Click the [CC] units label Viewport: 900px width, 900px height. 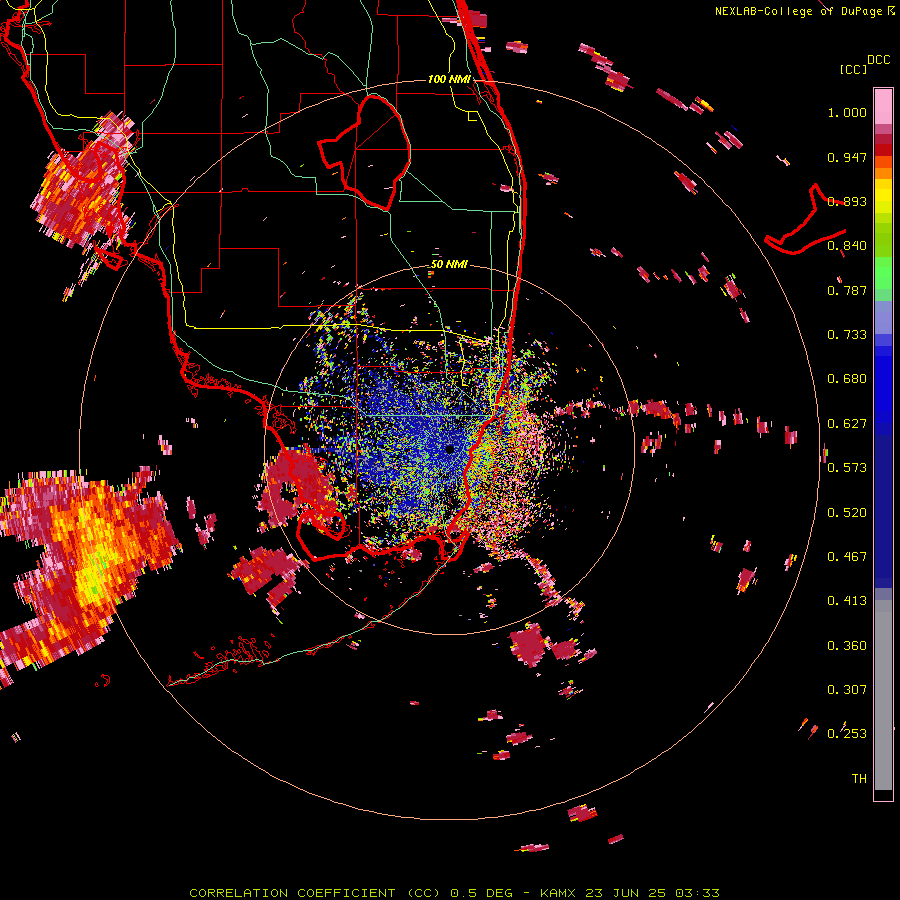(853, 69)
